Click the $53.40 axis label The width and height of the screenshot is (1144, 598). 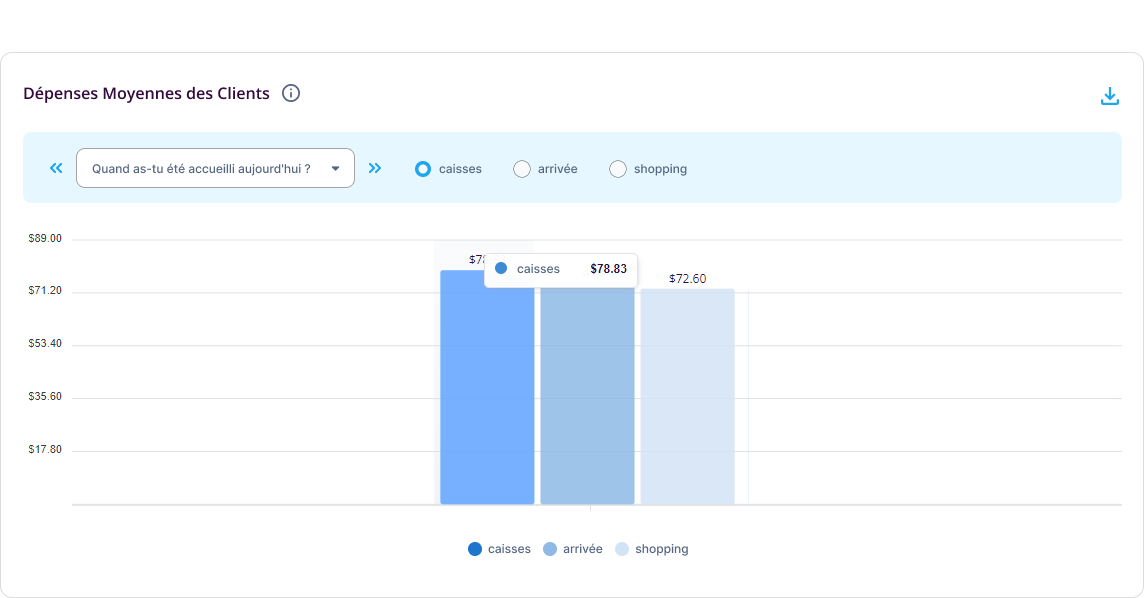click(45, 343)
